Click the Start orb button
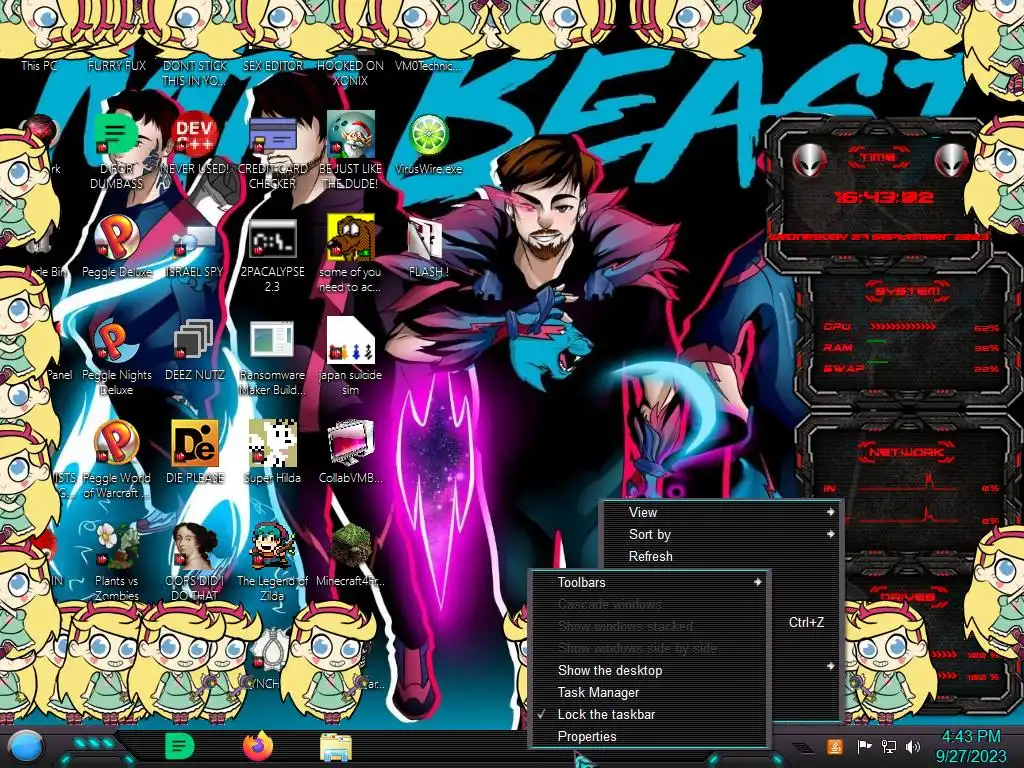The width and height of the screenshot is (1024, 768). click(x=25, y=748)
